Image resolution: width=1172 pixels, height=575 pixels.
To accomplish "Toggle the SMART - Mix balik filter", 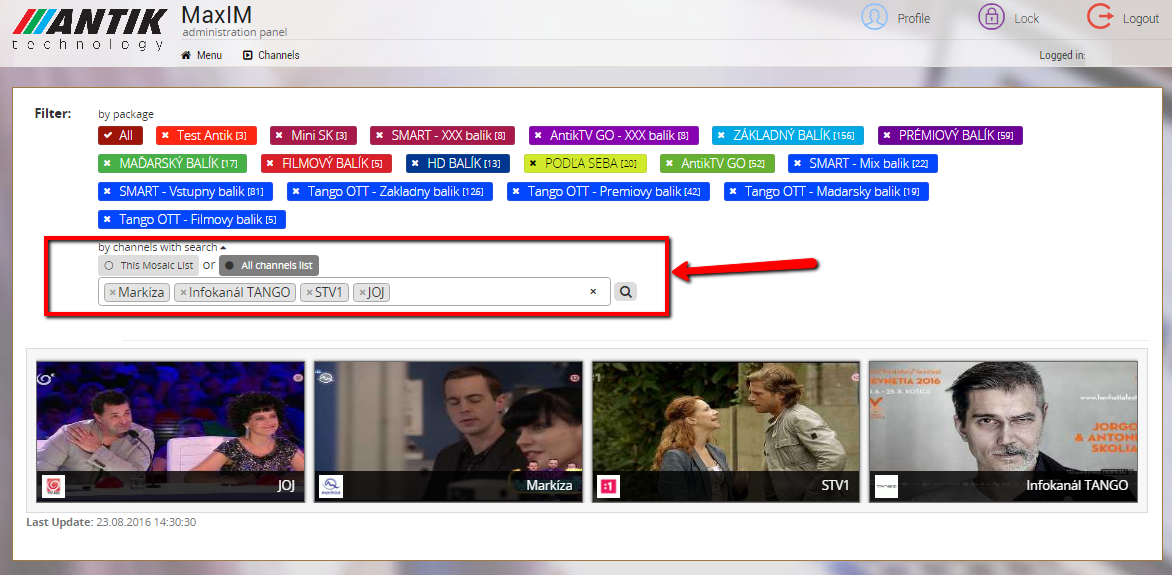I will (x=863, y=163).
